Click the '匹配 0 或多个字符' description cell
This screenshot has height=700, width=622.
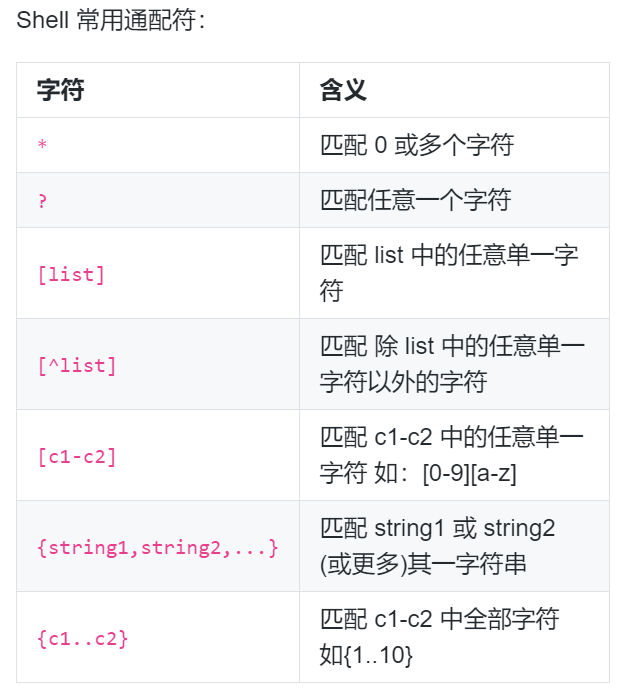pos(417,145)
